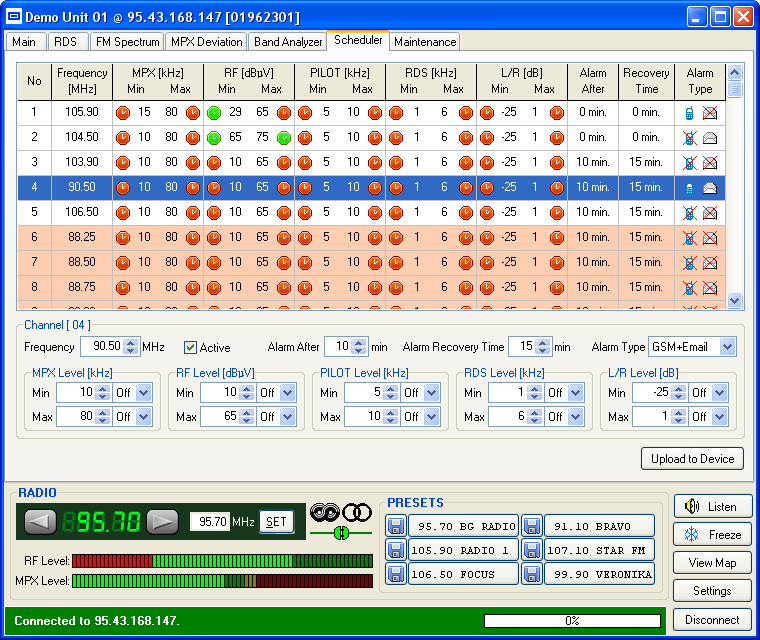Screen dimensions: 760x640
Task: Tune up with the right arrow button
Action: click(162, 522)
